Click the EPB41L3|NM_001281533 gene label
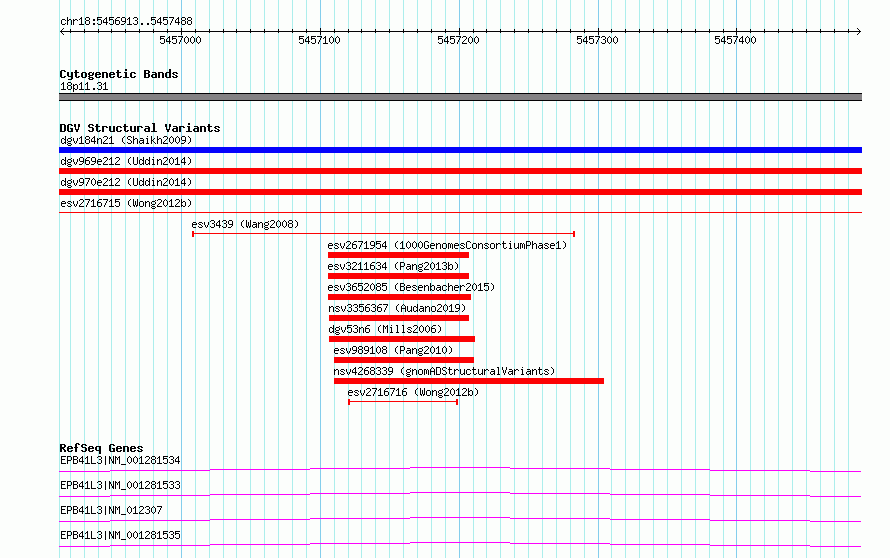890x558 pixels. pyautogui.click(x=120, y=485)
